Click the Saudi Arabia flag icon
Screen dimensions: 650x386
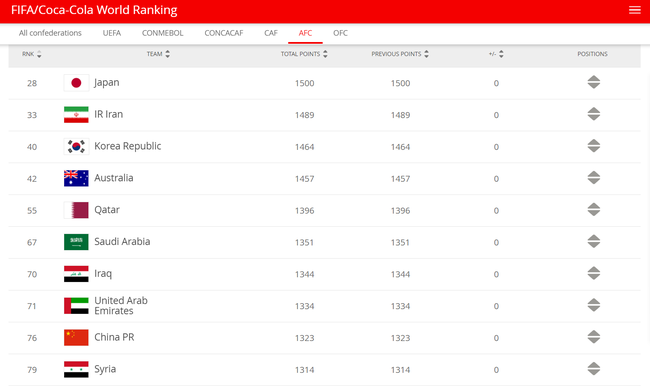(x=76, y=242)
